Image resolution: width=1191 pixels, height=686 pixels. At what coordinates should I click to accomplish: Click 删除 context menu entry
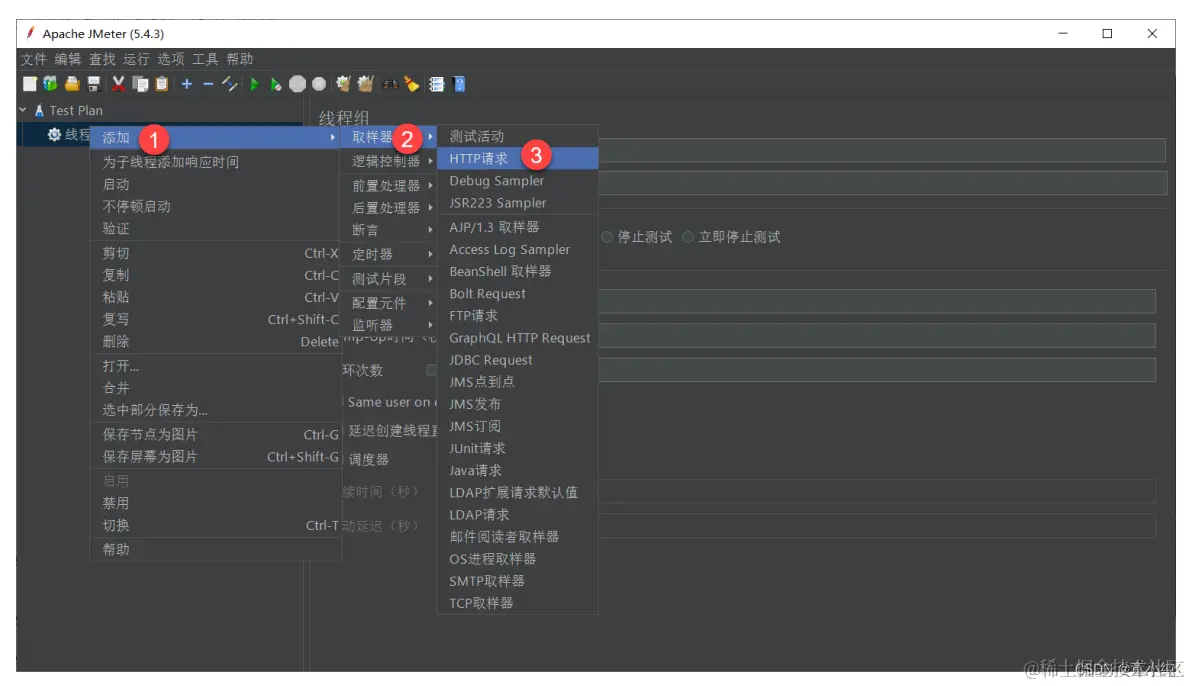point(216,342)
